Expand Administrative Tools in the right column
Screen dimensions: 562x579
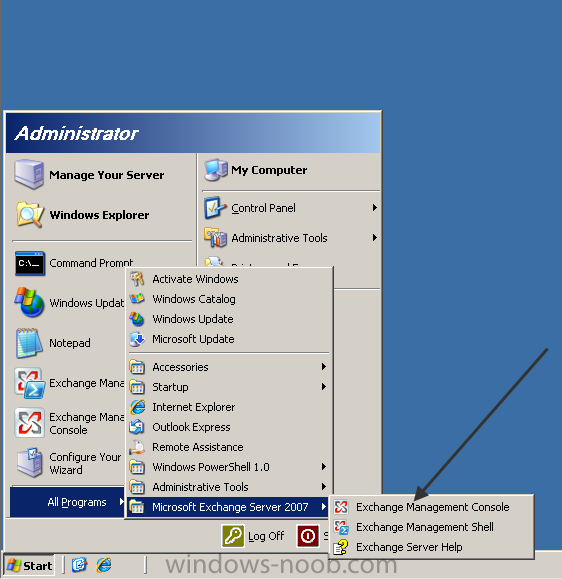tap(291, 238)
